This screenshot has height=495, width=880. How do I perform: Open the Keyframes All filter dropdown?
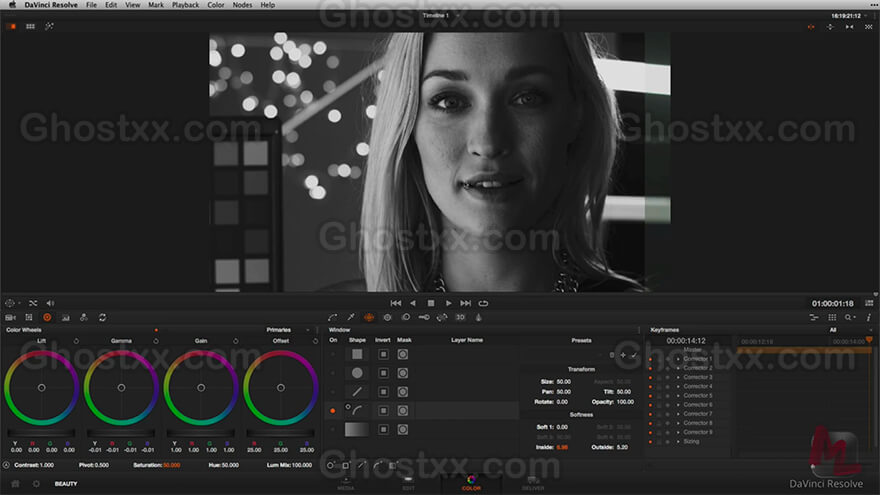(x=850, y=330)
